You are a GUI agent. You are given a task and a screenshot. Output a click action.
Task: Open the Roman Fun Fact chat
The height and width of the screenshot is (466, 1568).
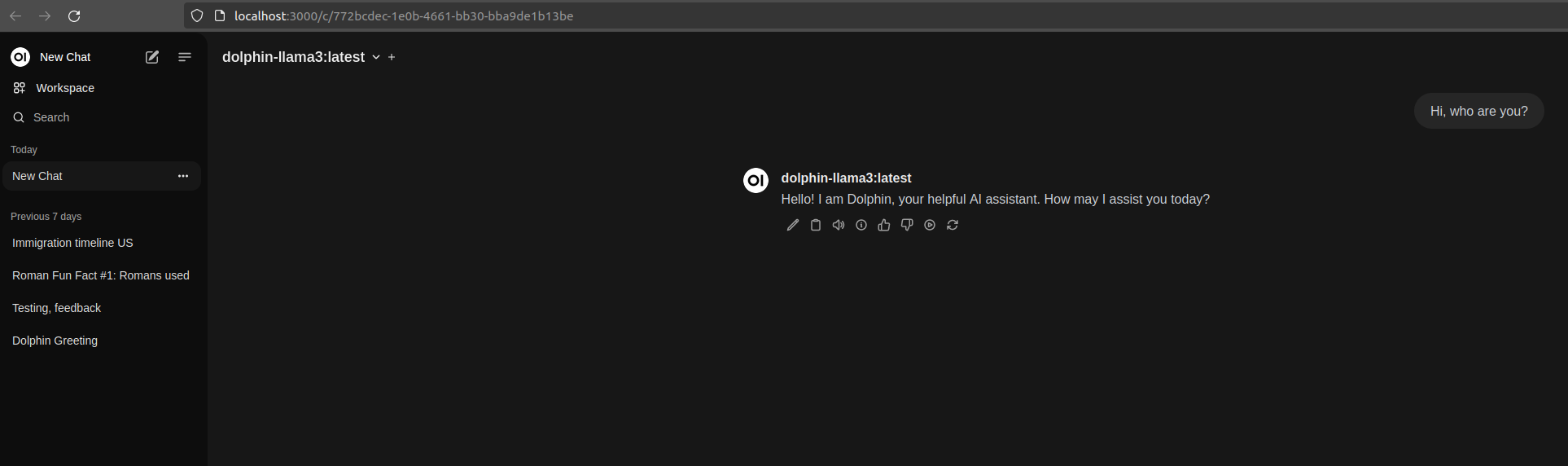100,275
